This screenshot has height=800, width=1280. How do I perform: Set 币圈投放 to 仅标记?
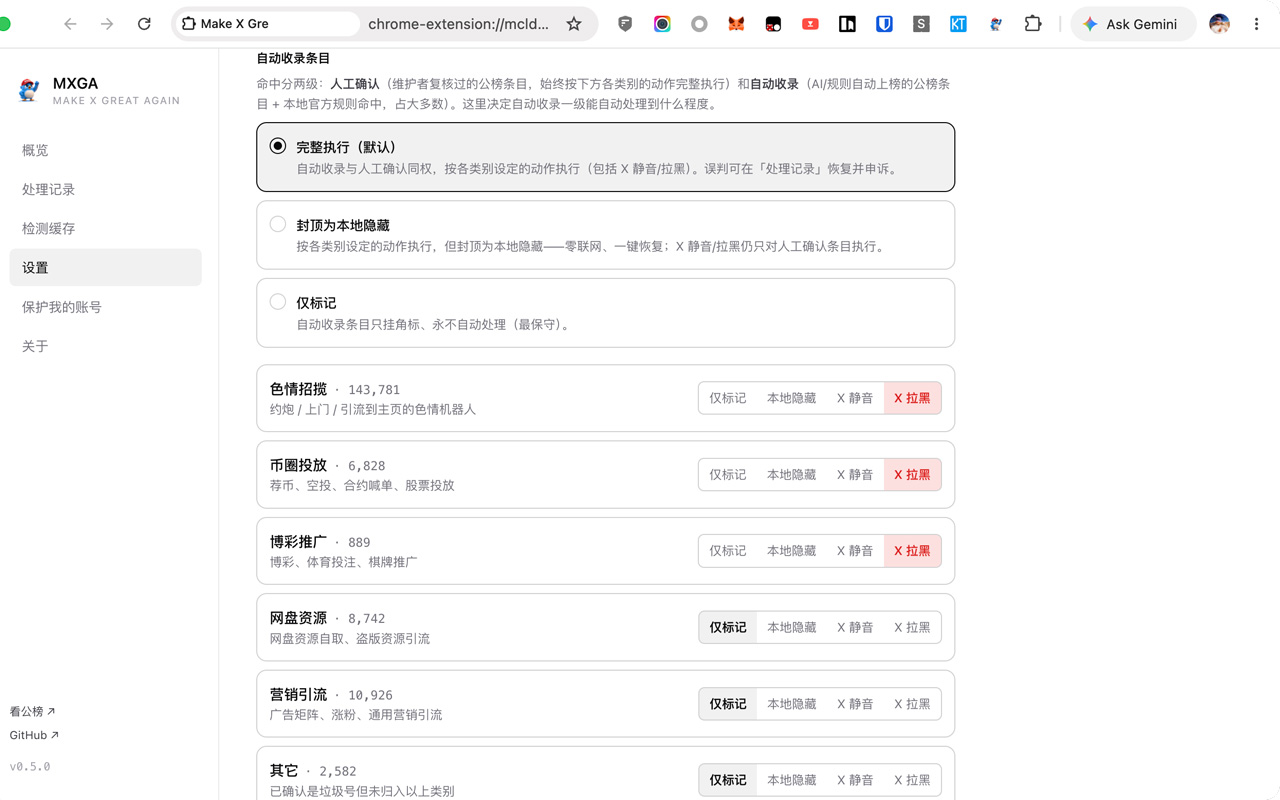pos(727,474)
